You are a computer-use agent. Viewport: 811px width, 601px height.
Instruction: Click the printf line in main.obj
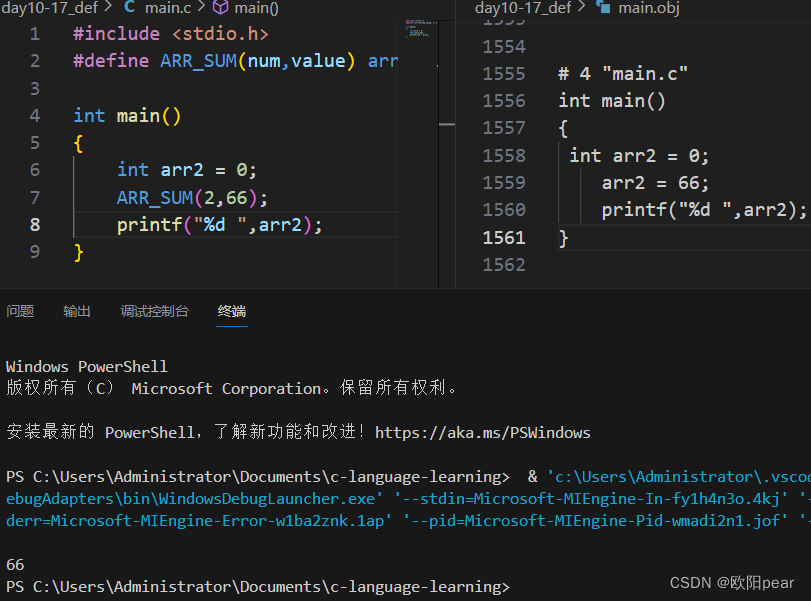[x=704, y=209]
